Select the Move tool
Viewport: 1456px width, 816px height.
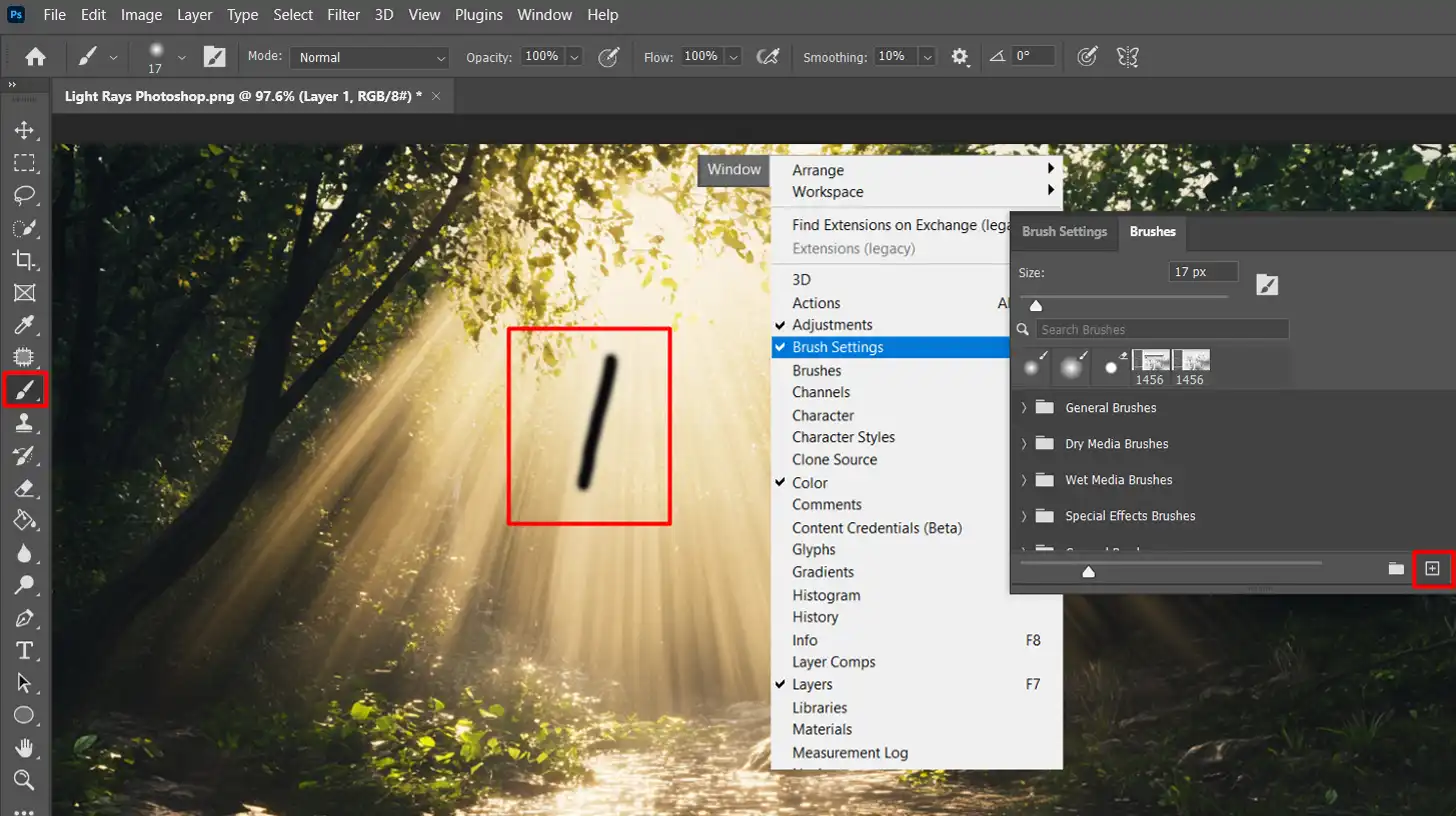point(24,130)
